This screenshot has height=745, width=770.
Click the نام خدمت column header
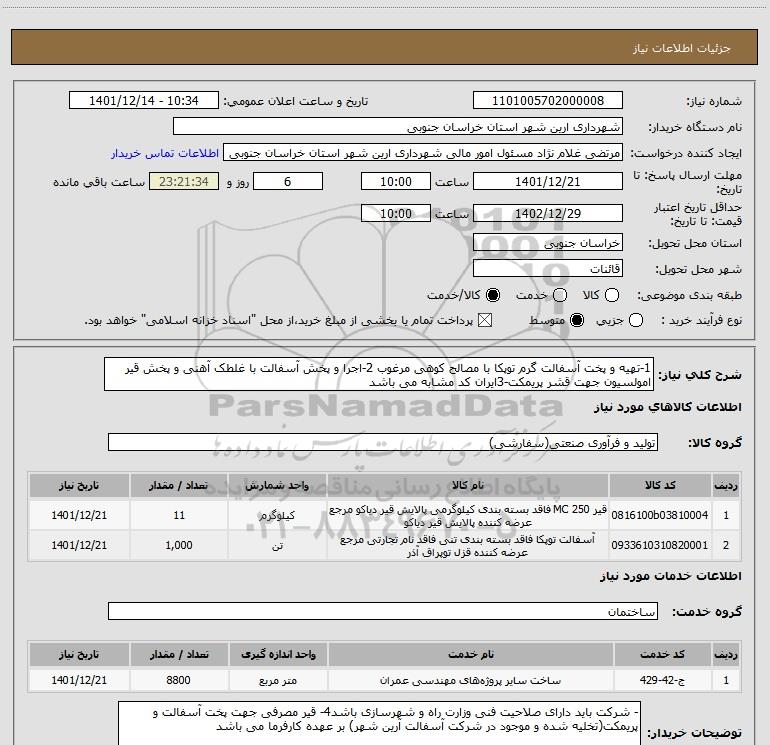click(x=470, y=654)
